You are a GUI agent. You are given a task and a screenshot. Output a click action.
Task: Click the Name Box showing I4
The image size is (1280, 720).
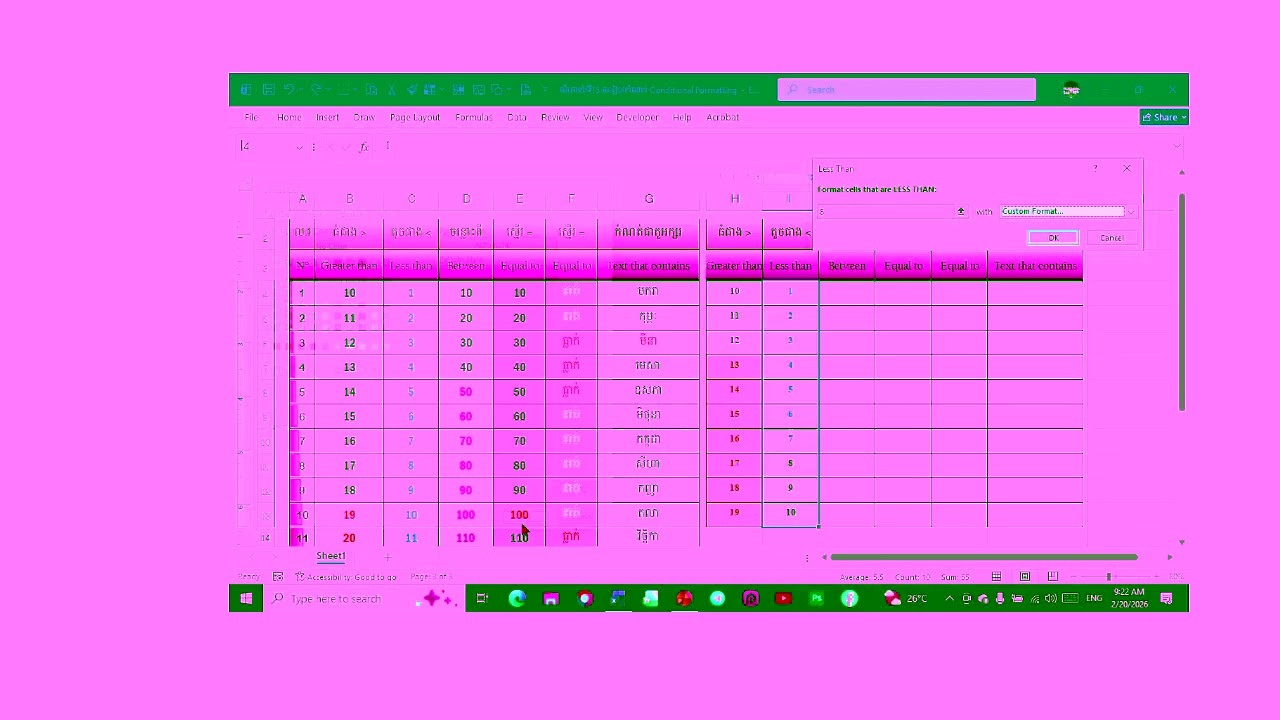click(265, 146)
